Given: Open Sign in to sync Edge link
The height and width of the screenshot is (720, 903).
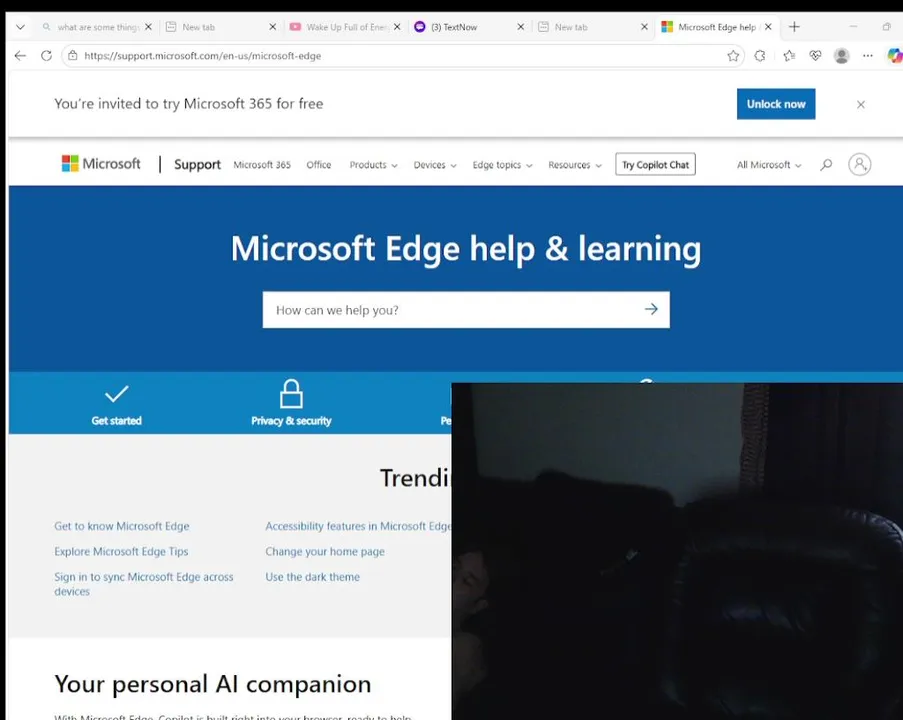Looking at the screenshot, I should tap(143, 583).
